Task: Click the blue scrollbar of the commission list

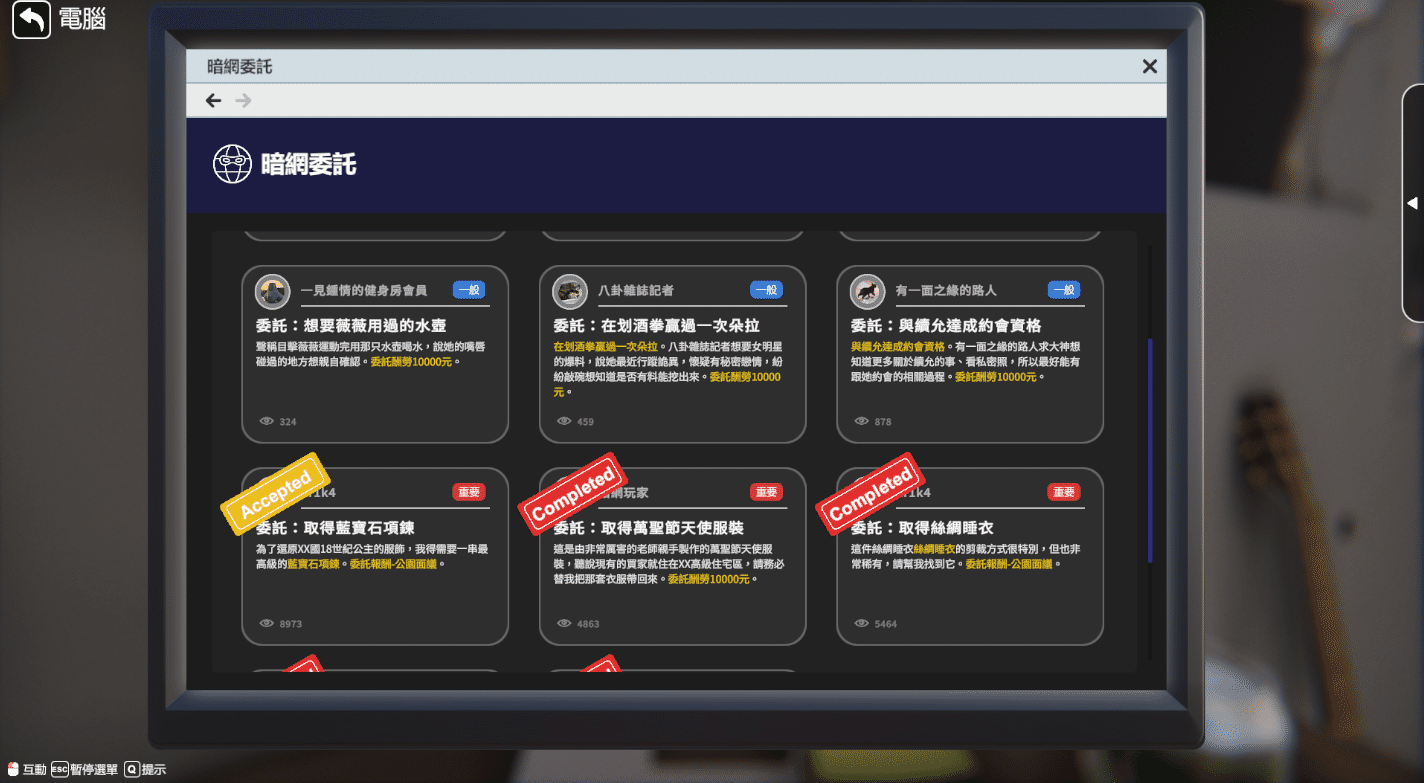Action: [x=1150, y=450]
